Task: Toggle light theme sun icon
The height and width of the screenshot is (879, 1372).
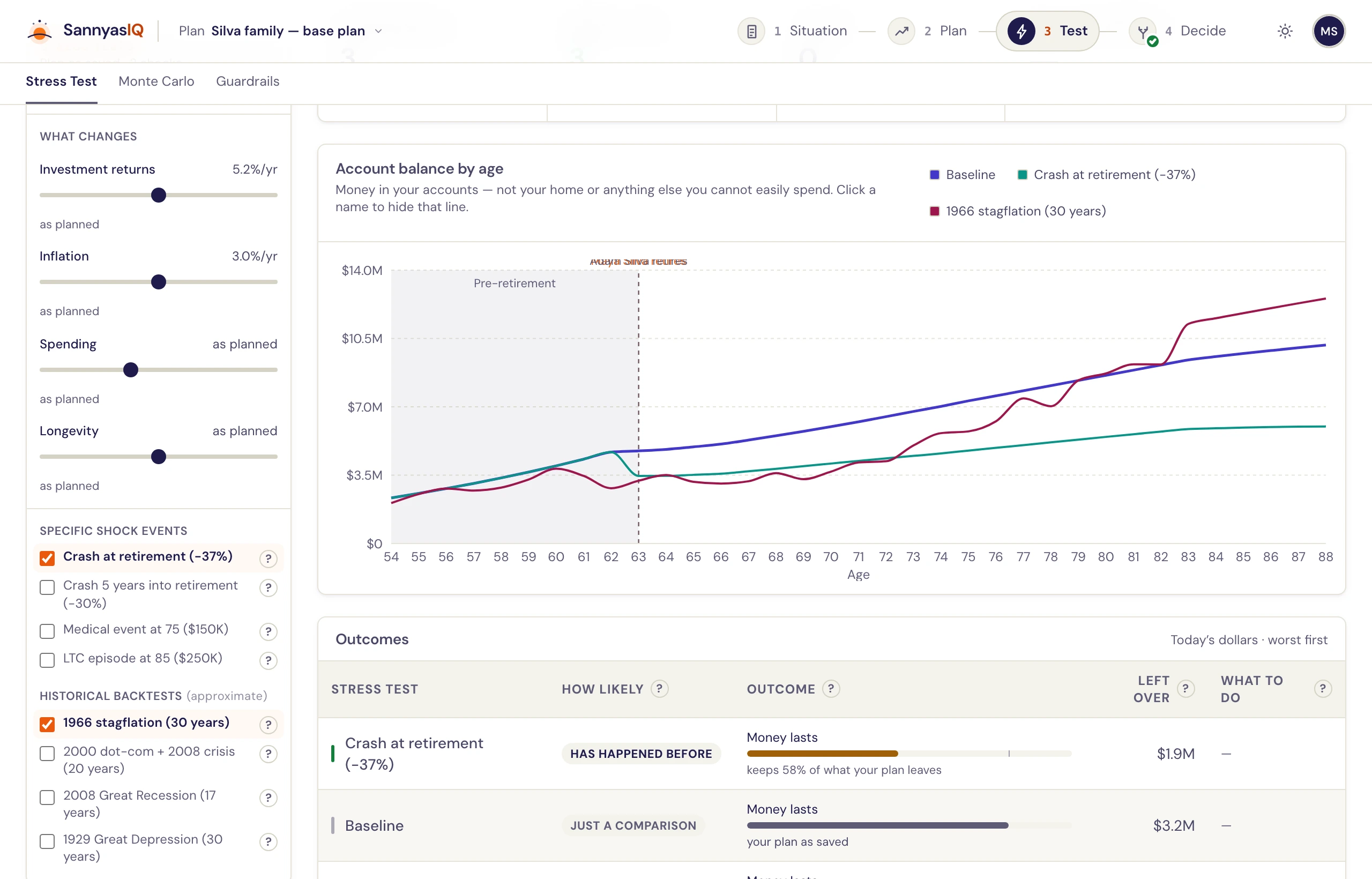Action: pos(1285,32)
